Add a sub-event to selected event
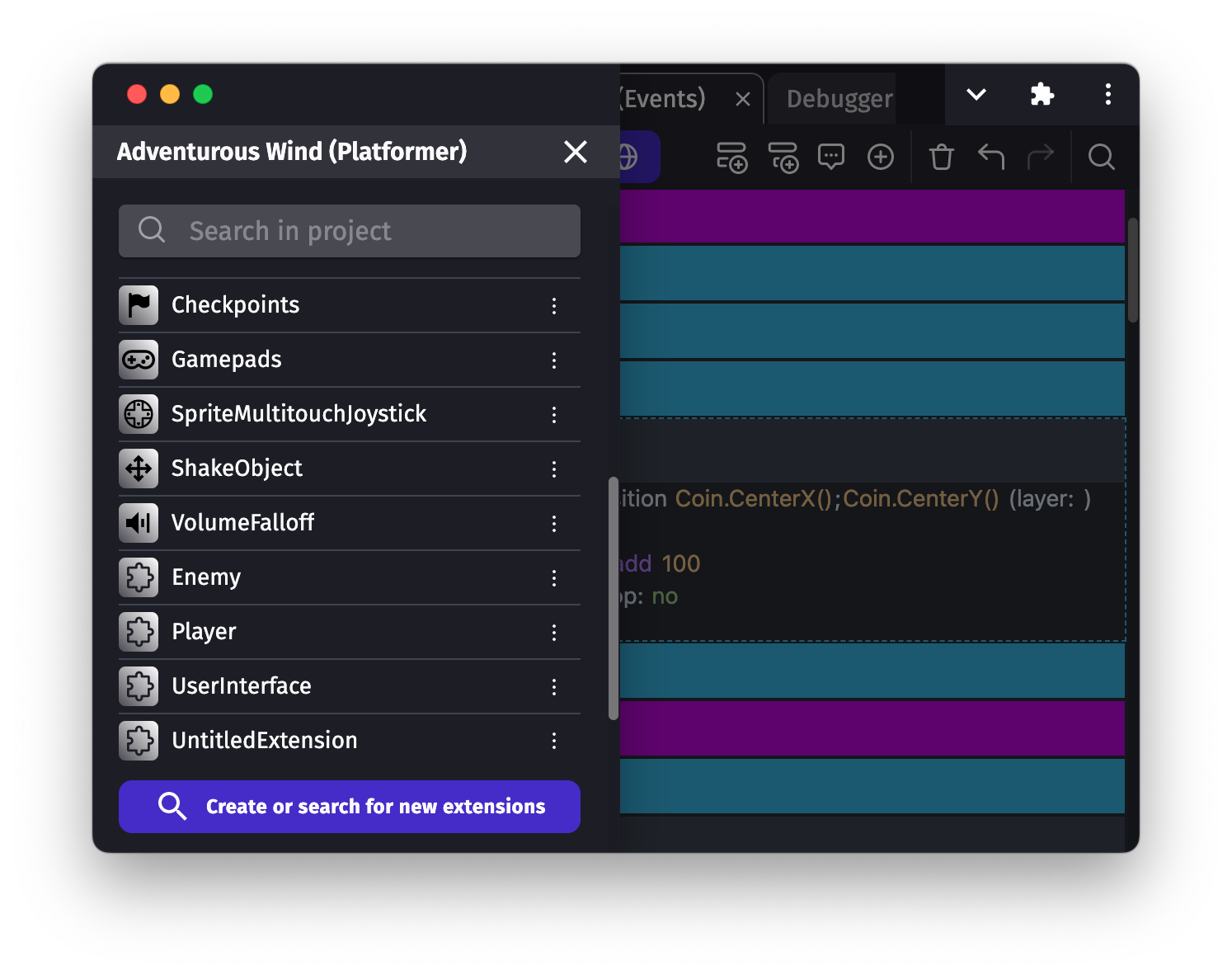1232x975 pixels. click(783, 157)
